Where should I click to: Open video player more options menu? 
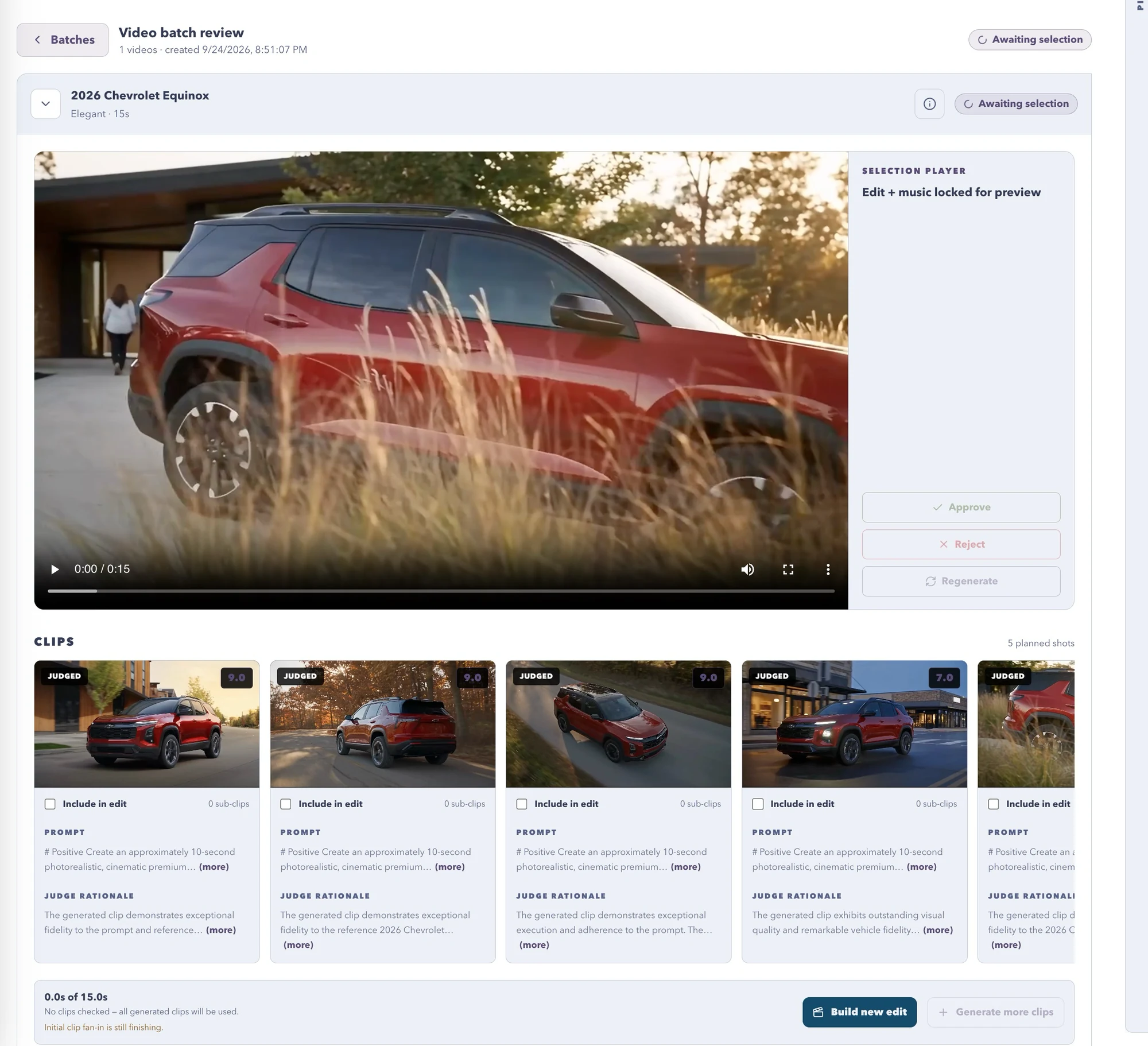click(828, 569)
